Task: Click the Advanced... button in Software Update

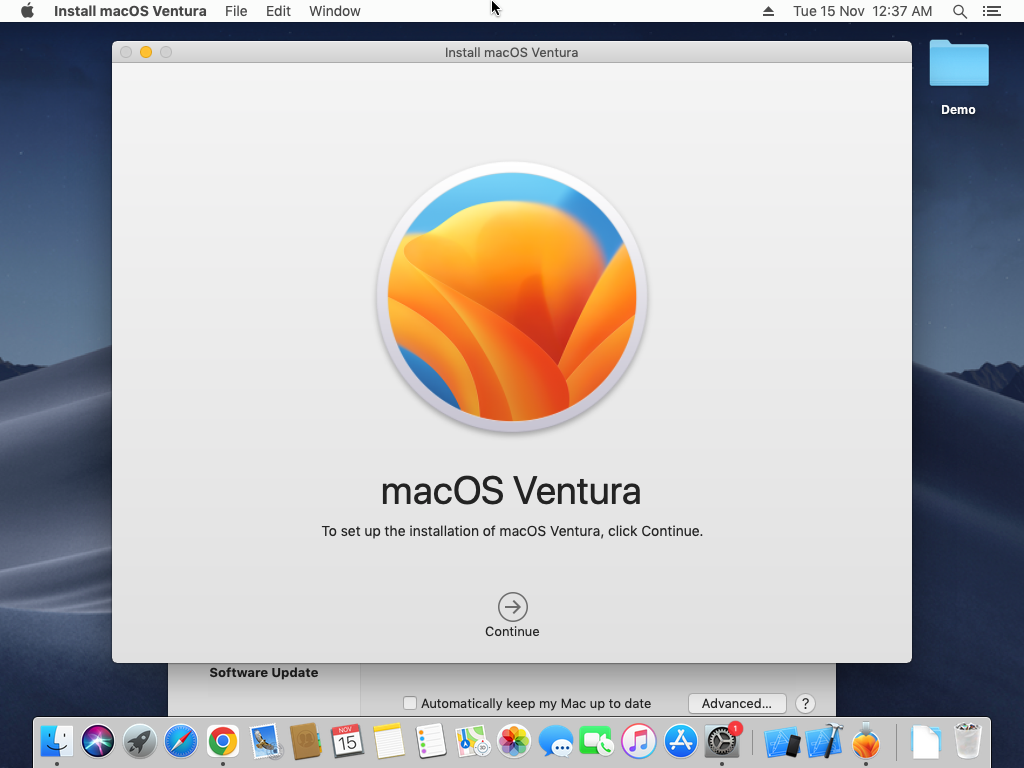Action: point(737,703)
